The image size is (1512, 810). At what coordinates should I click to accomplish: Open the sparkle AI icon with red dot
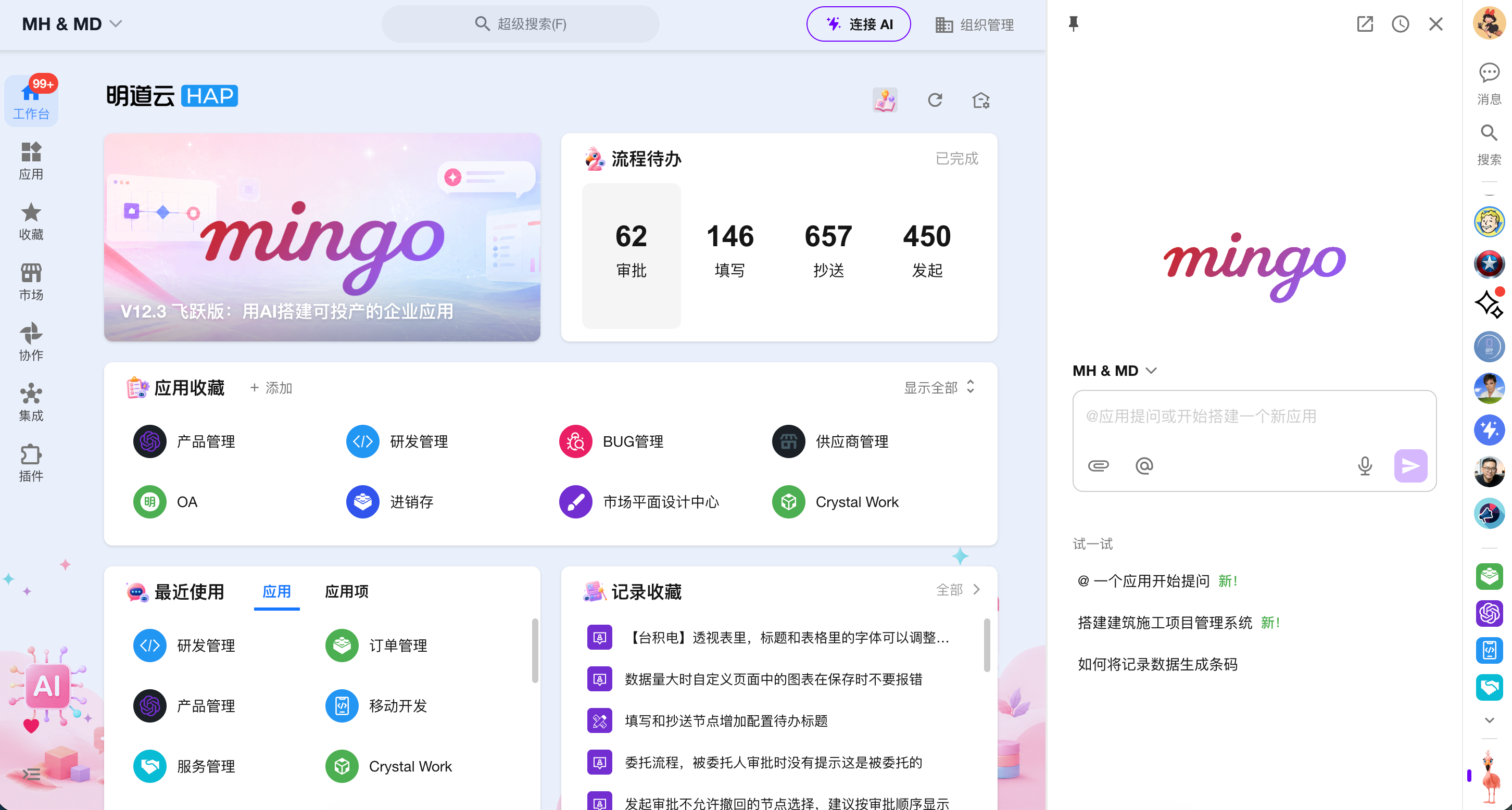click(x=1489, y=304)
